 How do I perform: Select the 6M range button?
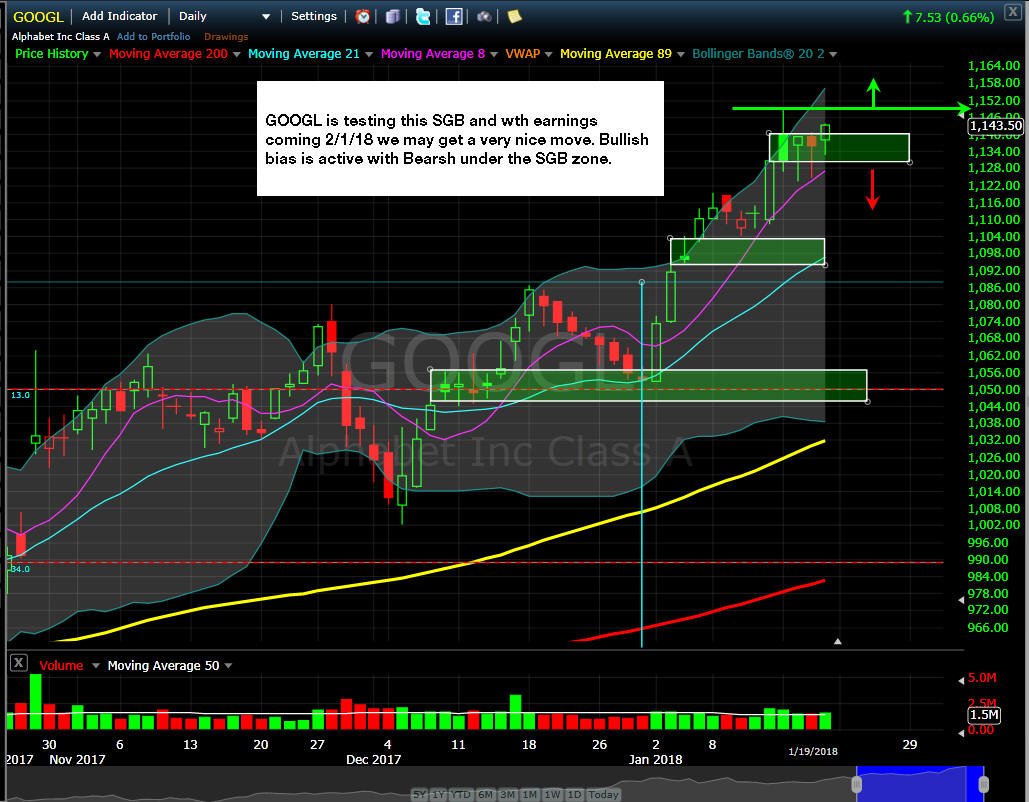coord(486,795)
